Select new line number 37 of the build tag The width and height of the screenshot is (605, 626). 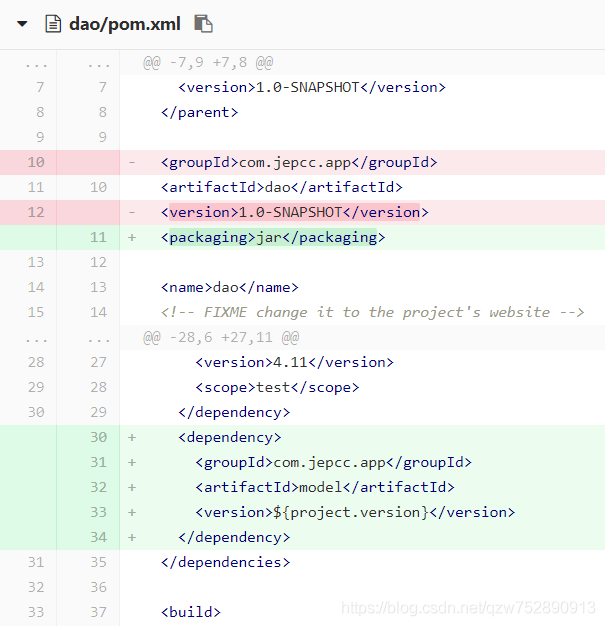click(98, 612)
